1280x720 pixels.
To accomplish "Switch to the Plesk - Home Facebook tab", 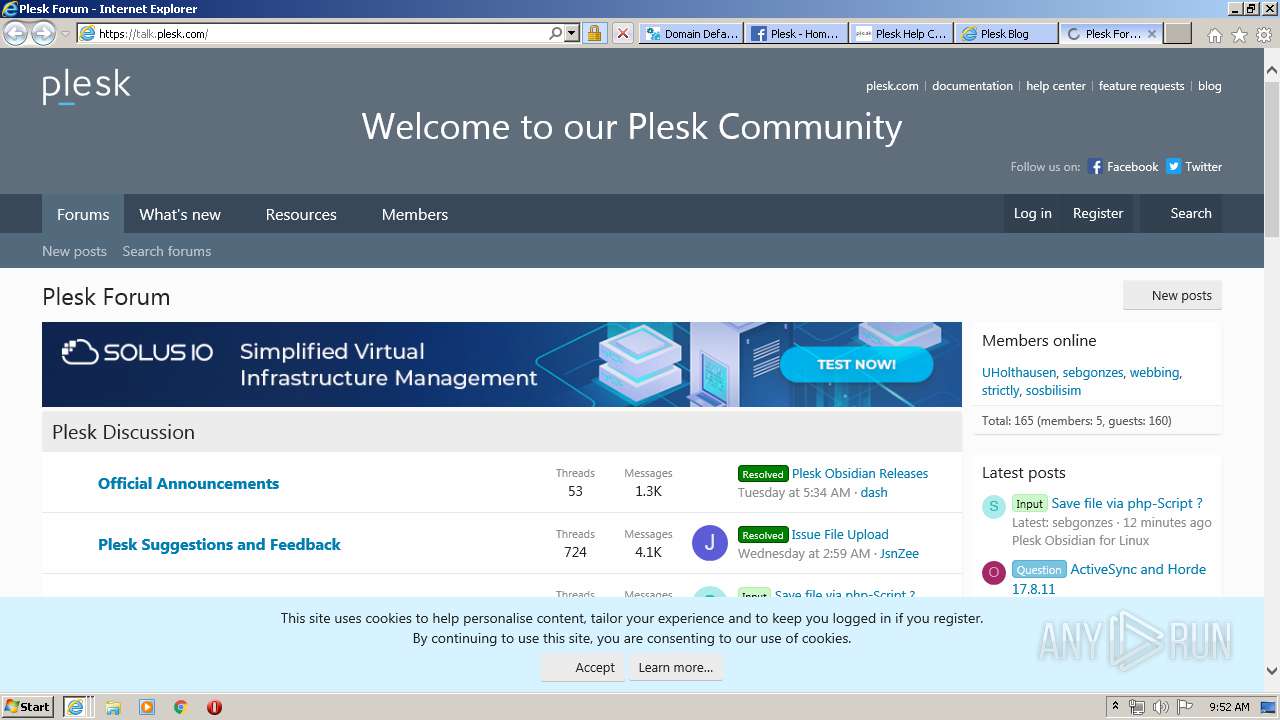I will (796, 33).
